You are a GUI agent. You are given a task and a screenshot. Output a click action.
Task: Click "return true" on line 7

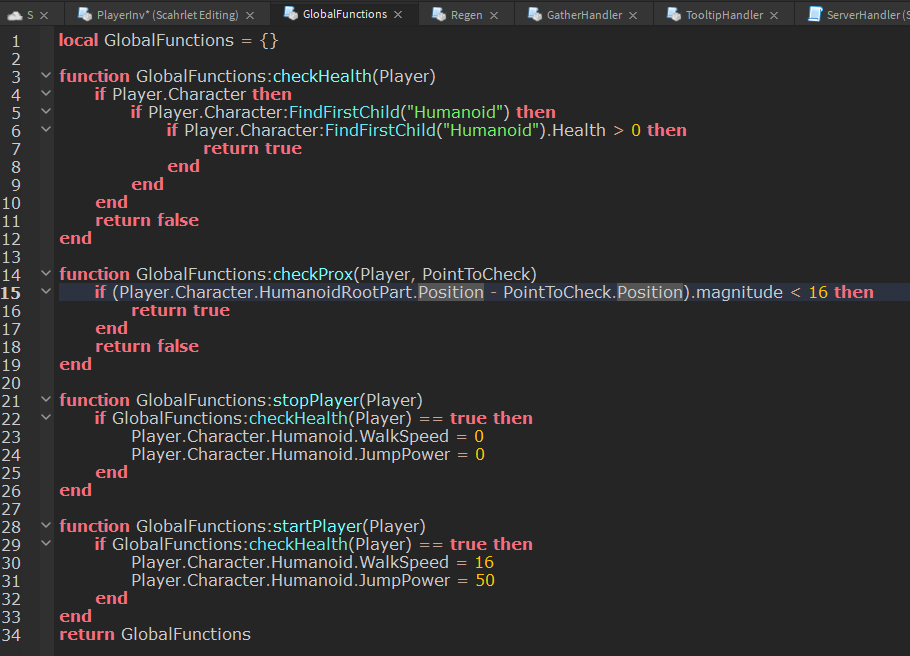[x=252, y=148]
